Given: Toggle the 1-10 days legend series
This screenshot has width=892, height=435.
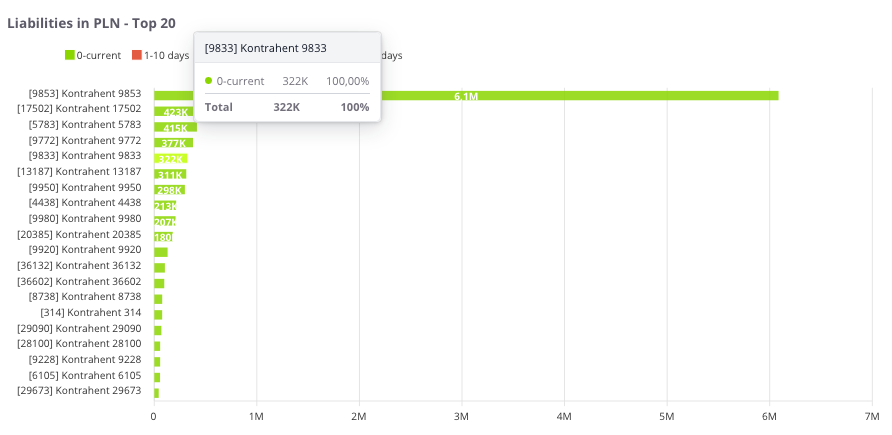Looking at the screenshot, I should tap(166, 56).
